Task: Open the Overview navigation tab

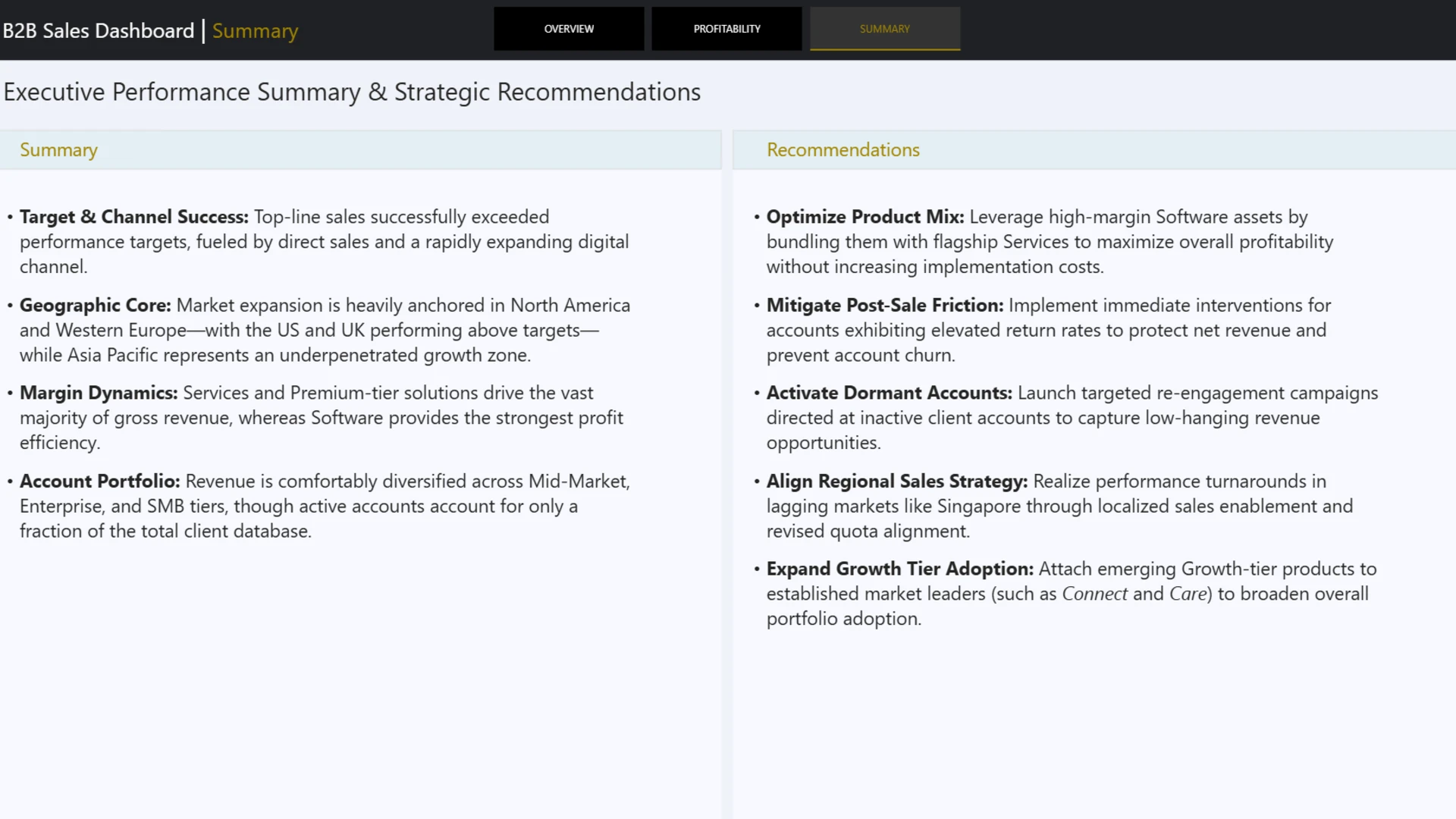Action: point(569,29)
